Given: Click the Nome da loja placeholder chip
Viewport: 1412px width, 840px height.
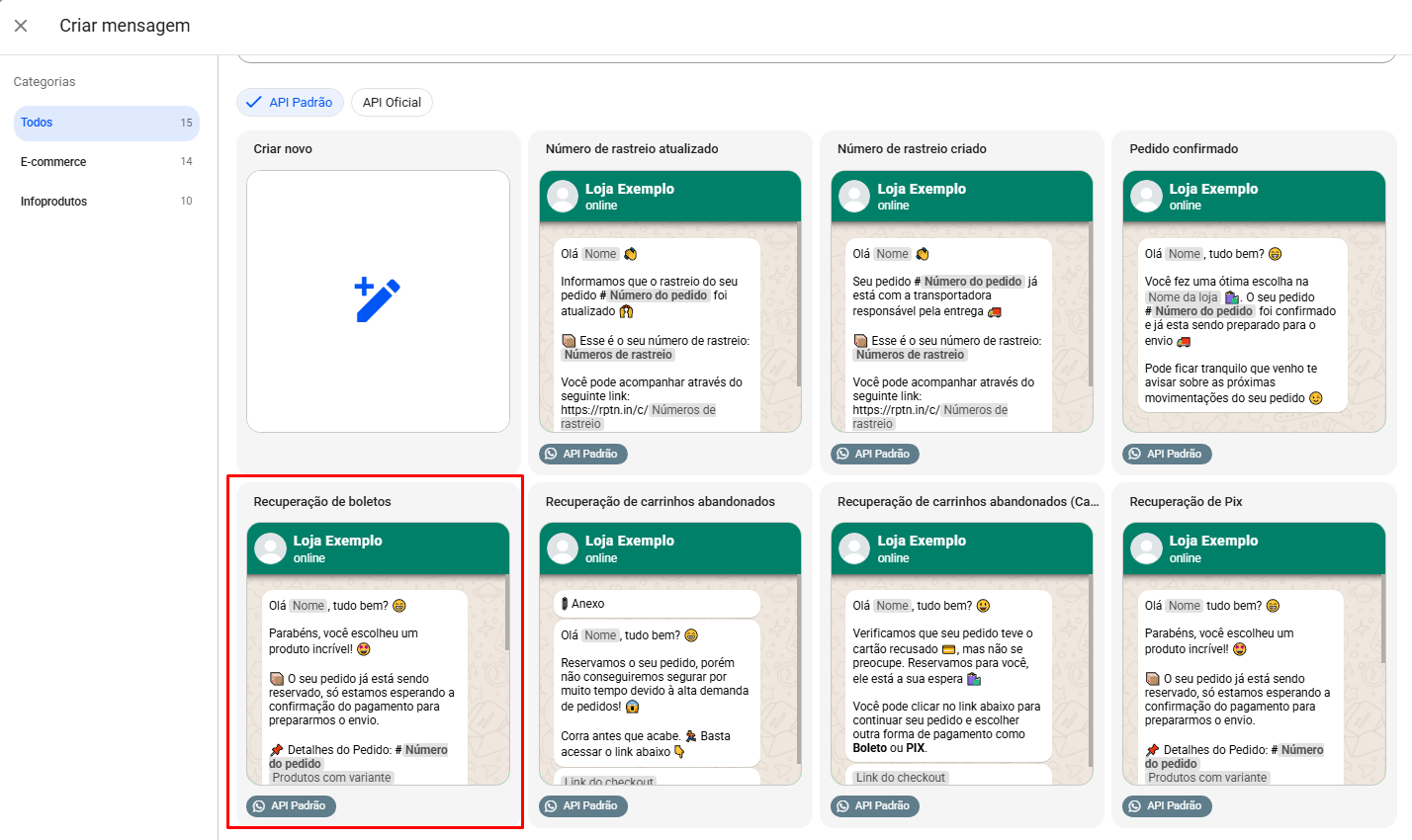Looking at the screenshot, I should click(1183, 297).
